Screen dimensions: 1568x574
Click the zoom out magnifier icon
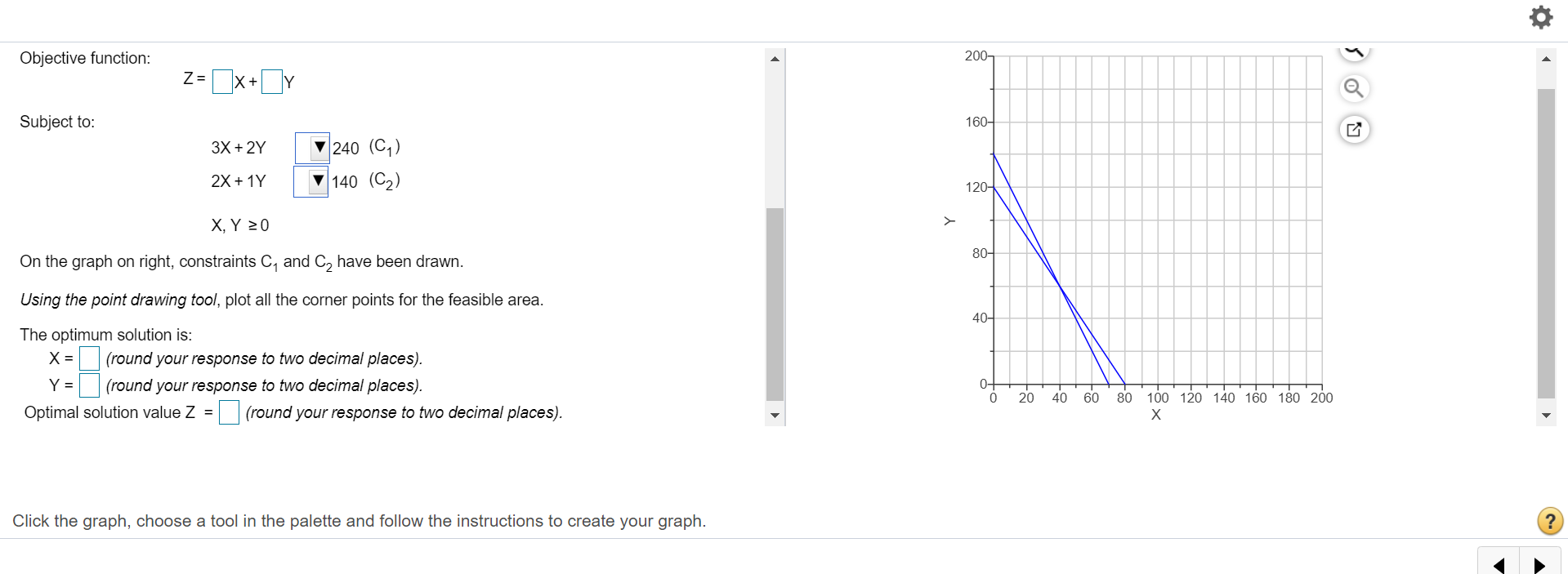pos(1354,88)
